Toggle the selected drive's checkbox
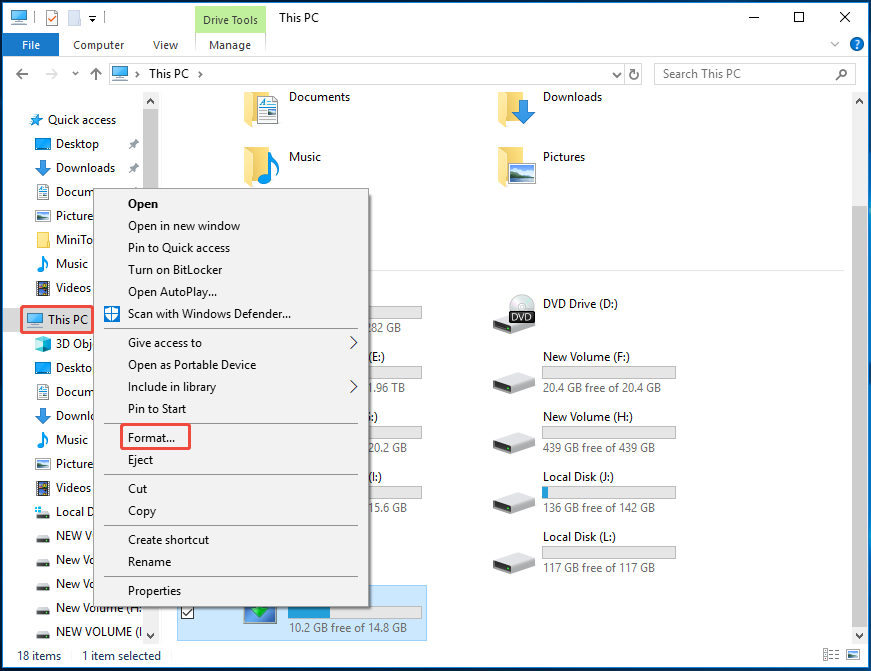Screen dimensions: 871x671 188,613
